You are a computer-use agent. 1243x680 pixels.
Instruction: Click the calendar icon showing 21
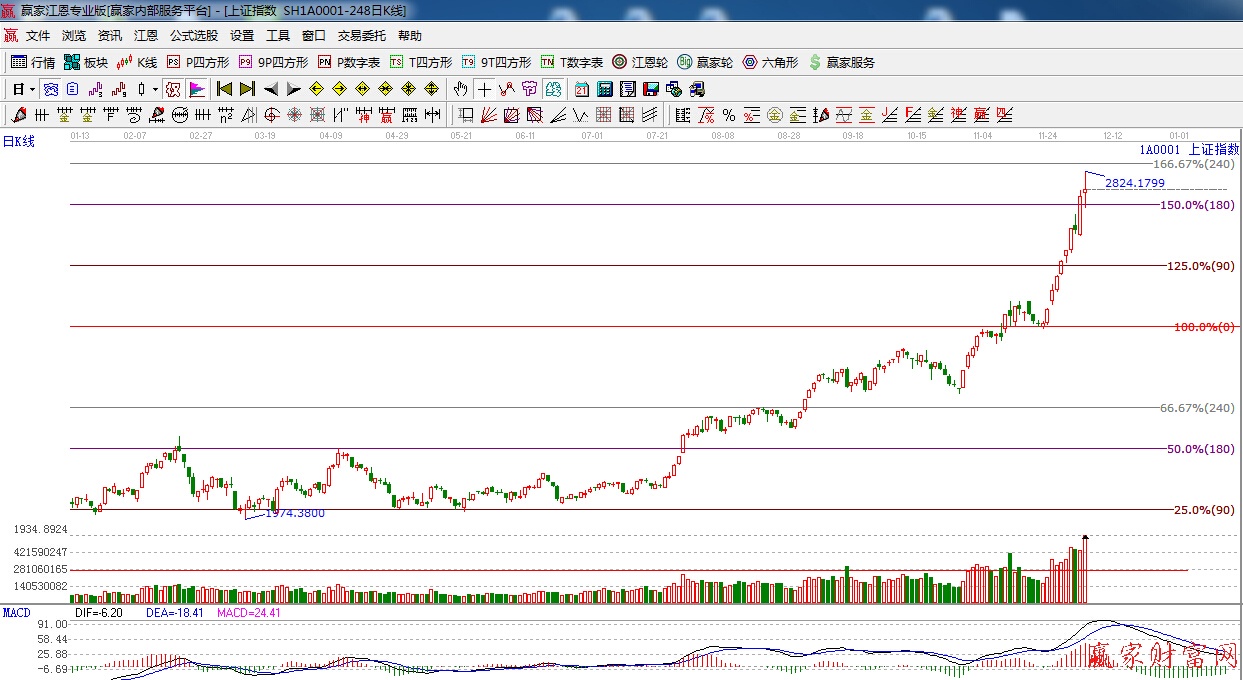pyautogui.click(x=582, y=89)
